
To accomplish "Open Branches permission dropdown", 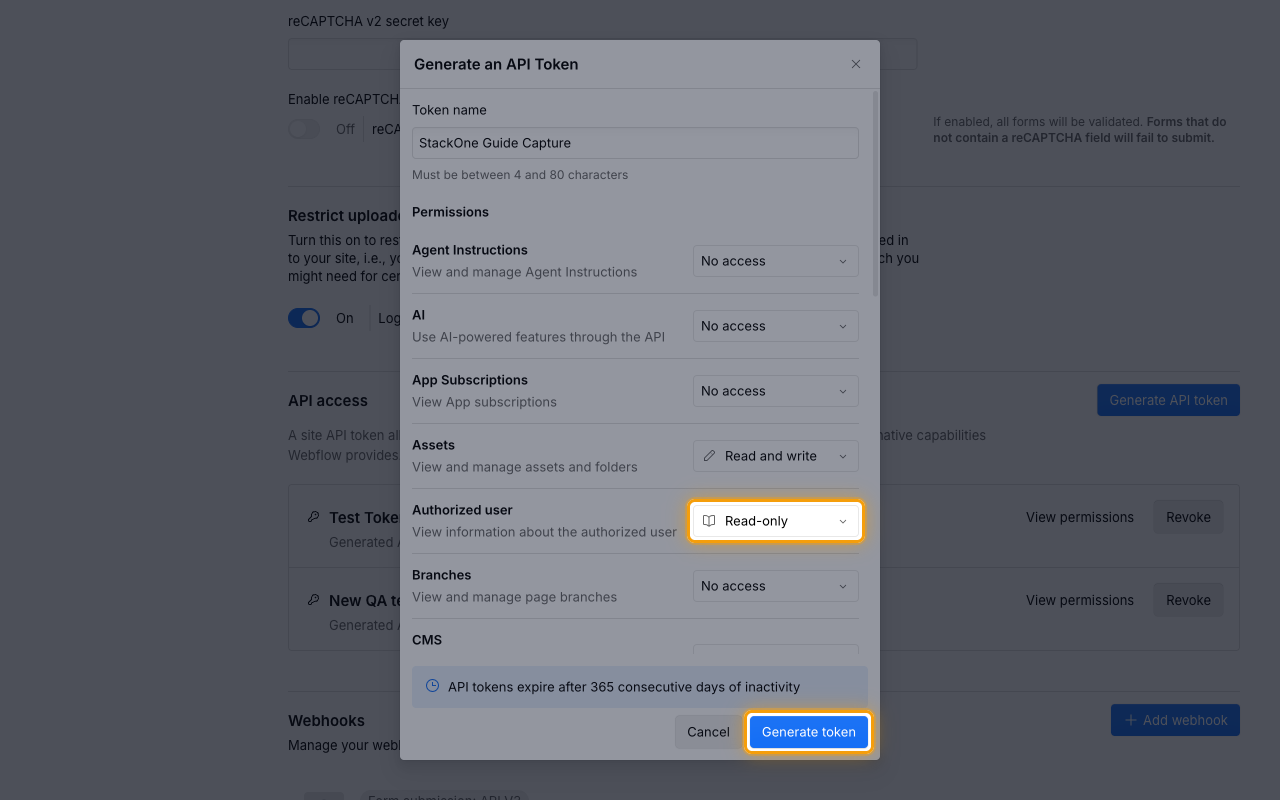I will tap(776, 586).
